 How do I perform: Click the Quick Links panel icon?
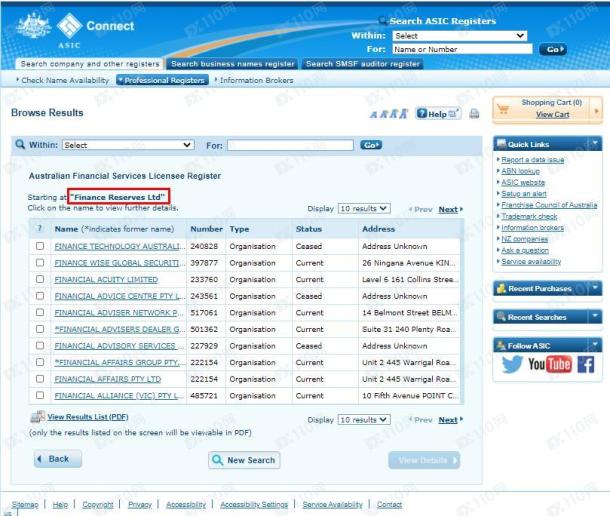pos(501,144)
